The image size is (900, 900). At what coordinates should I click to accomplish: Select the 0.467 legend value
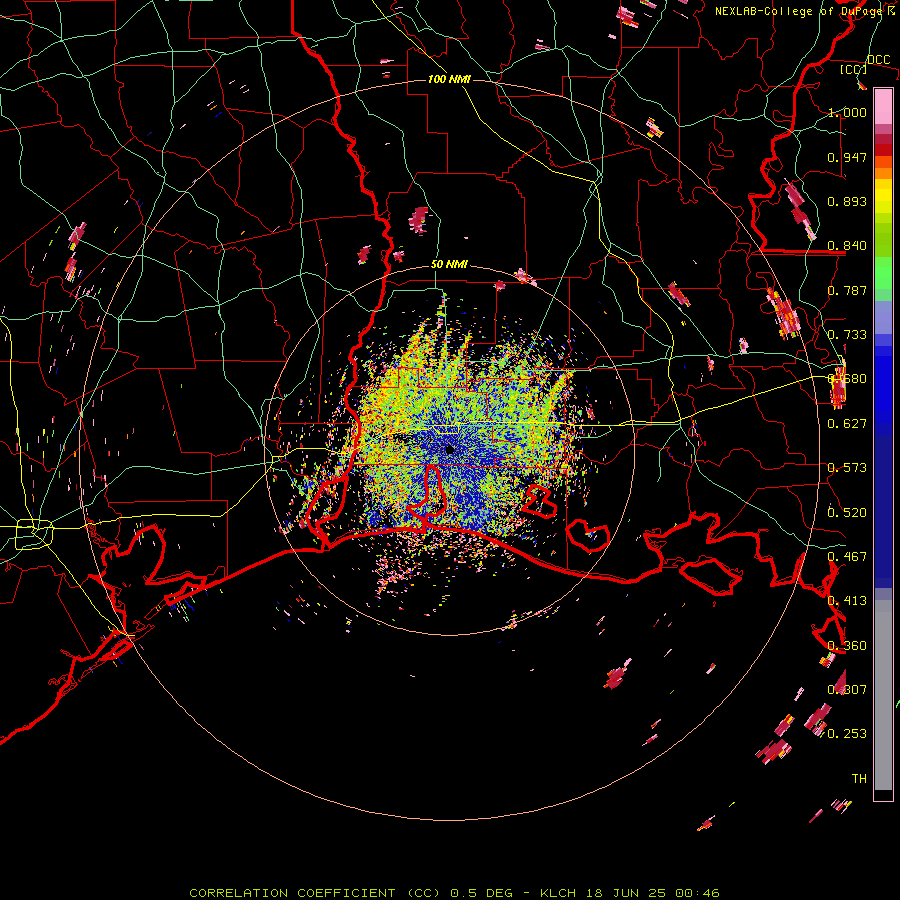pos(847,557)
